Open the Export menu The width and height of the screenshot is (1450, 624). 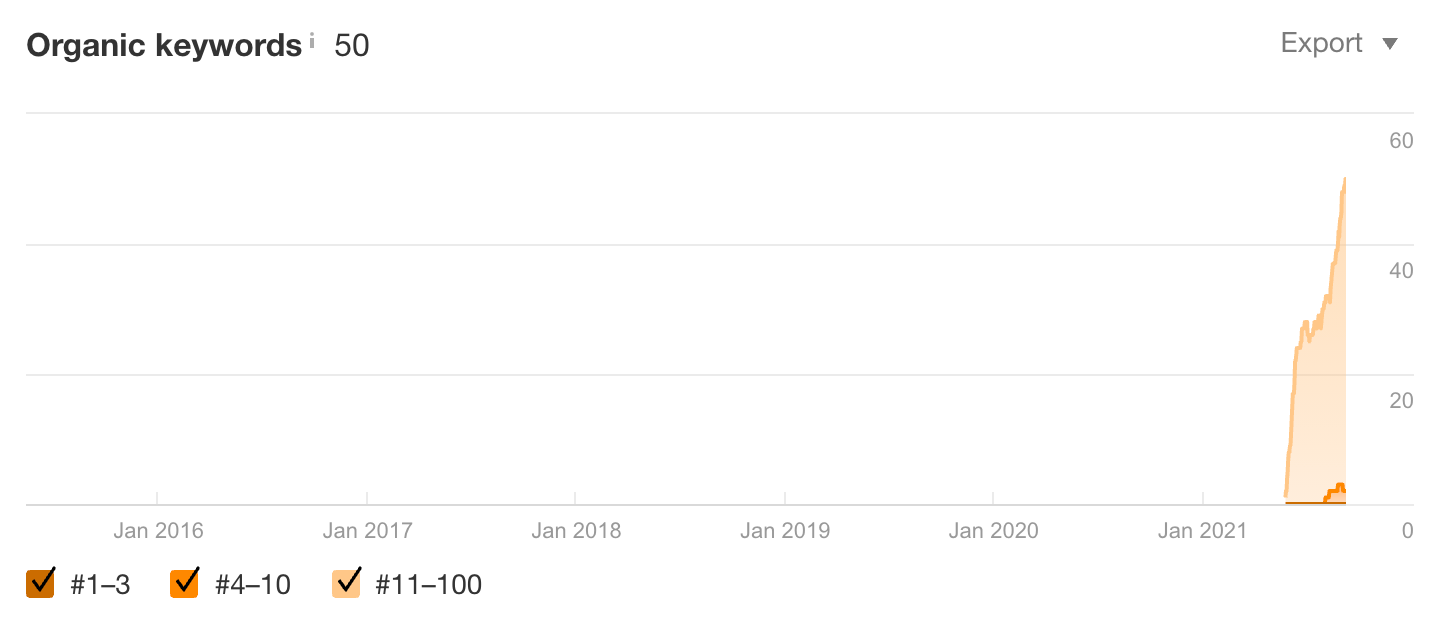[1339, 43]
